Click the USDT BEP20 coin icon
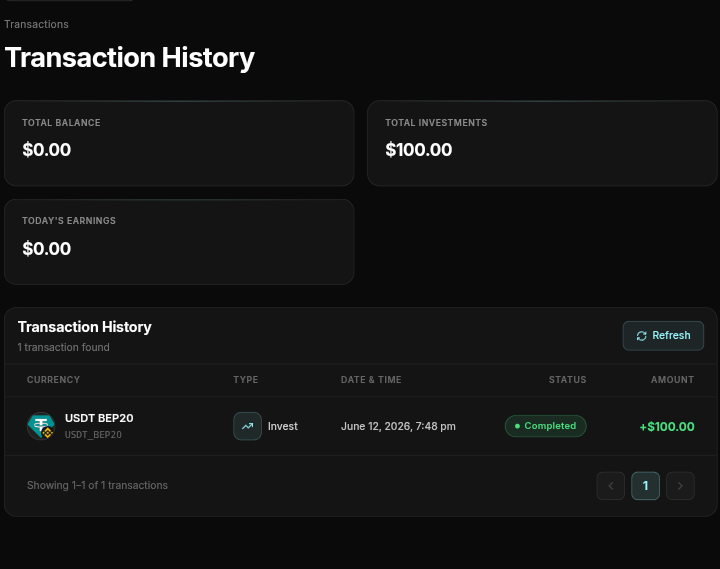Image resolution: width=720 pixels, height=569 pixels. (x=41, y=426)
